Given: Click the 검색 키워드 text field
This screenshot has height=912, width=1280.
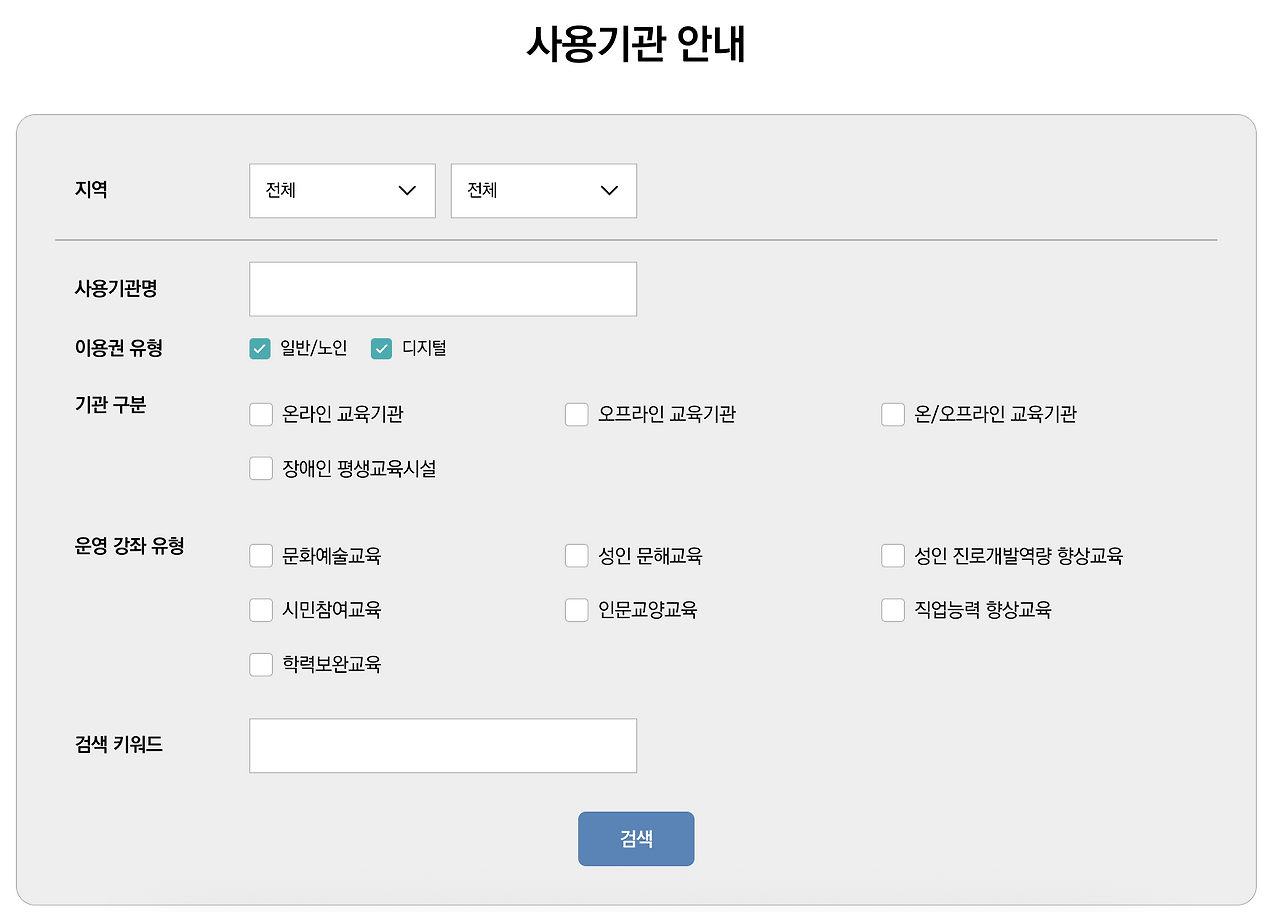Looking at the screenshot, I should pyautogui.click(x=443, y=745).
